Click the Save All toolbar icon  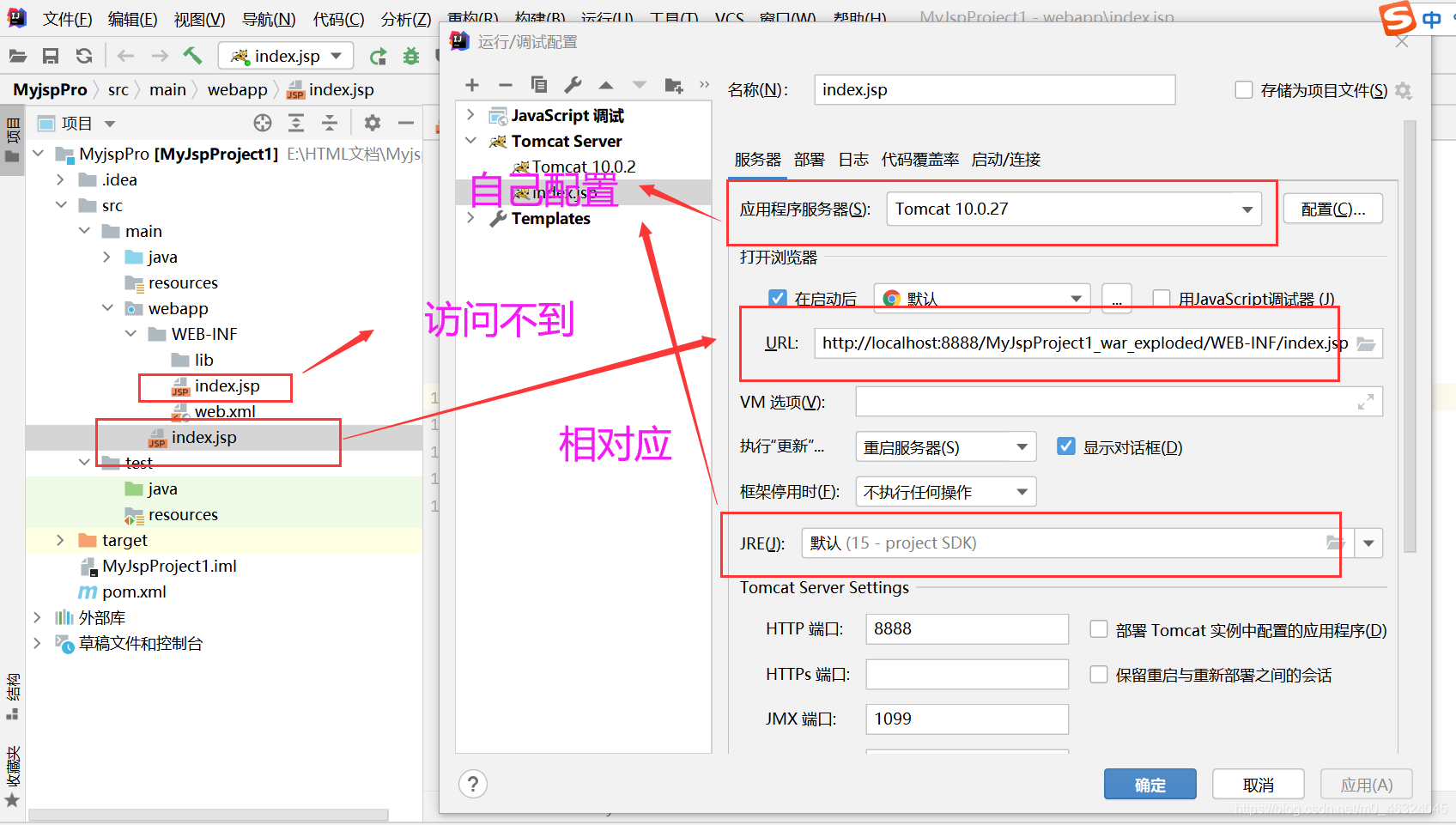(x=51, y=56)
